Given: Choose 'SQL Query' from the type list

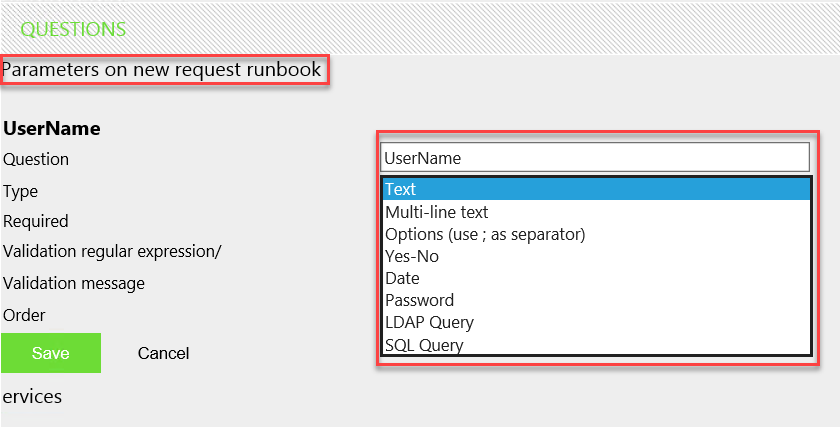Looking at the screenshot, I should [x=424, y=345].
